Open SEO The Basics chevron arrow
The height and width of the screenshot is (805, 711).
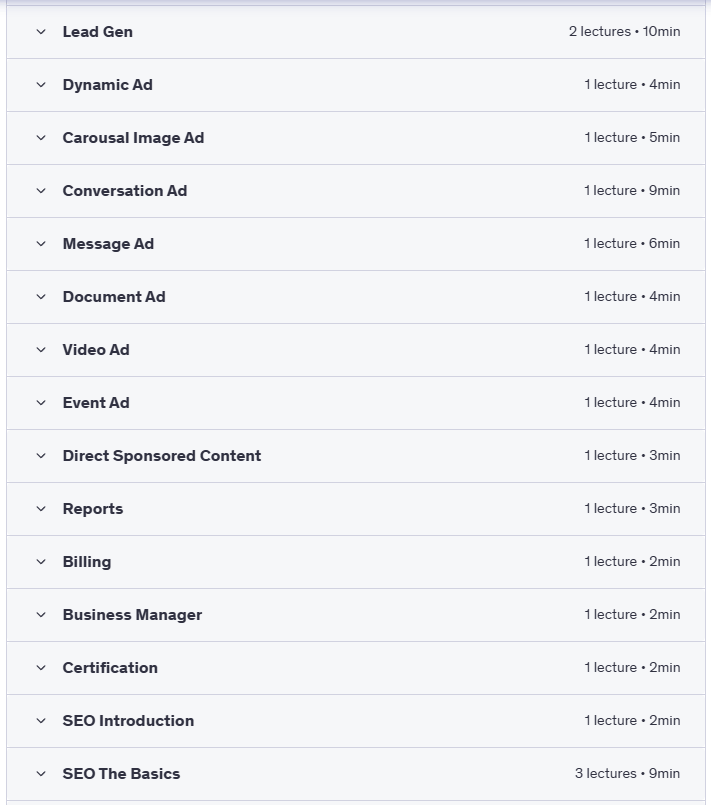click(41, 774)
